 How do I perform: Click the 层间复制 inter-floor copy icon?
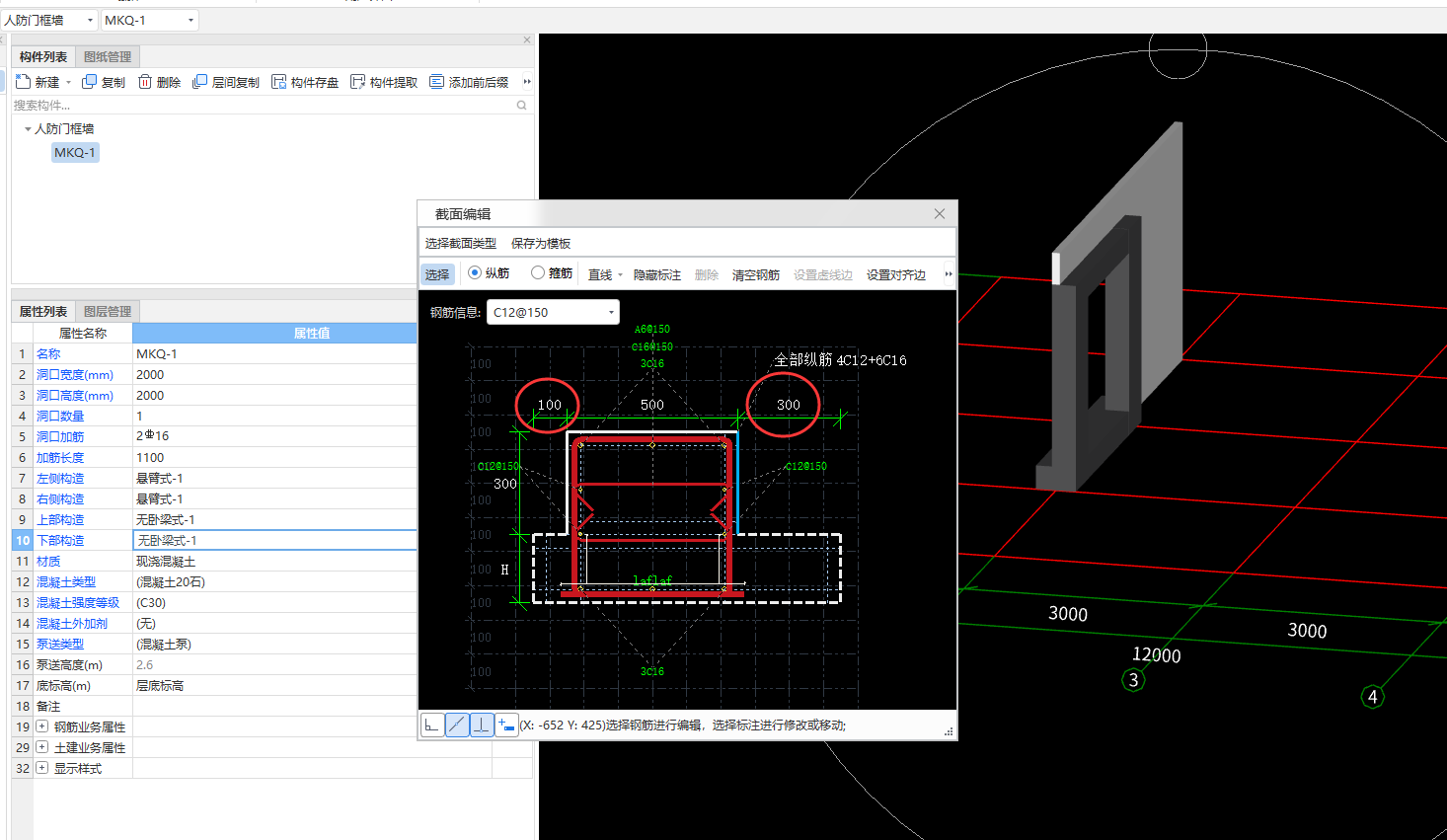coord(199,82)
